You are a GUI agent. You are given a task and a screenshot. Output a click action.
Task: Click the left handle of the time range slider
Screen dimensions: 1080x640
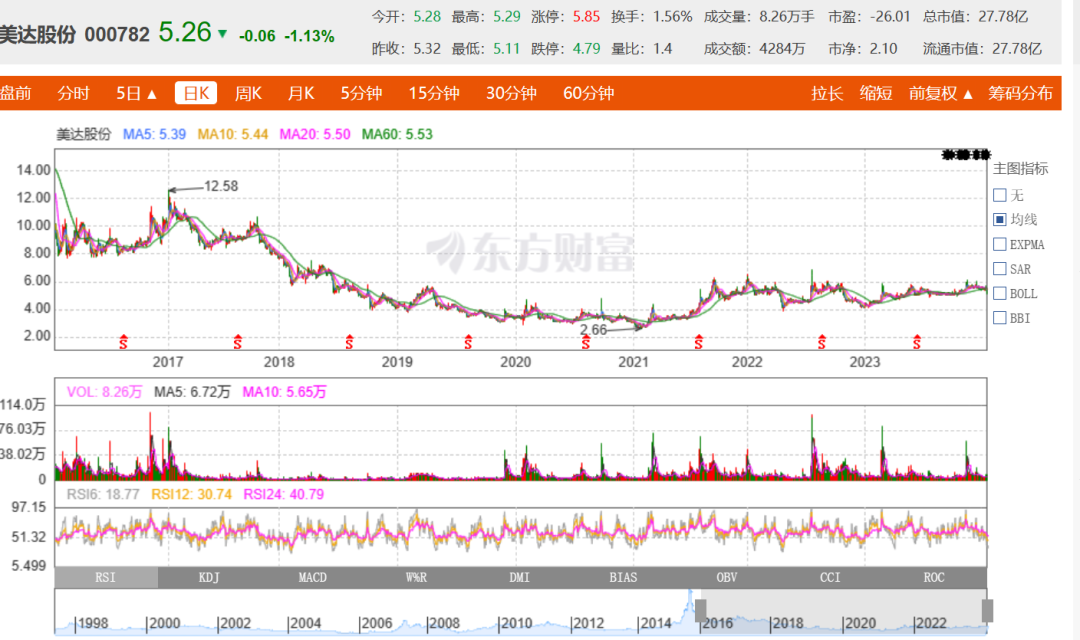point(701,610)
